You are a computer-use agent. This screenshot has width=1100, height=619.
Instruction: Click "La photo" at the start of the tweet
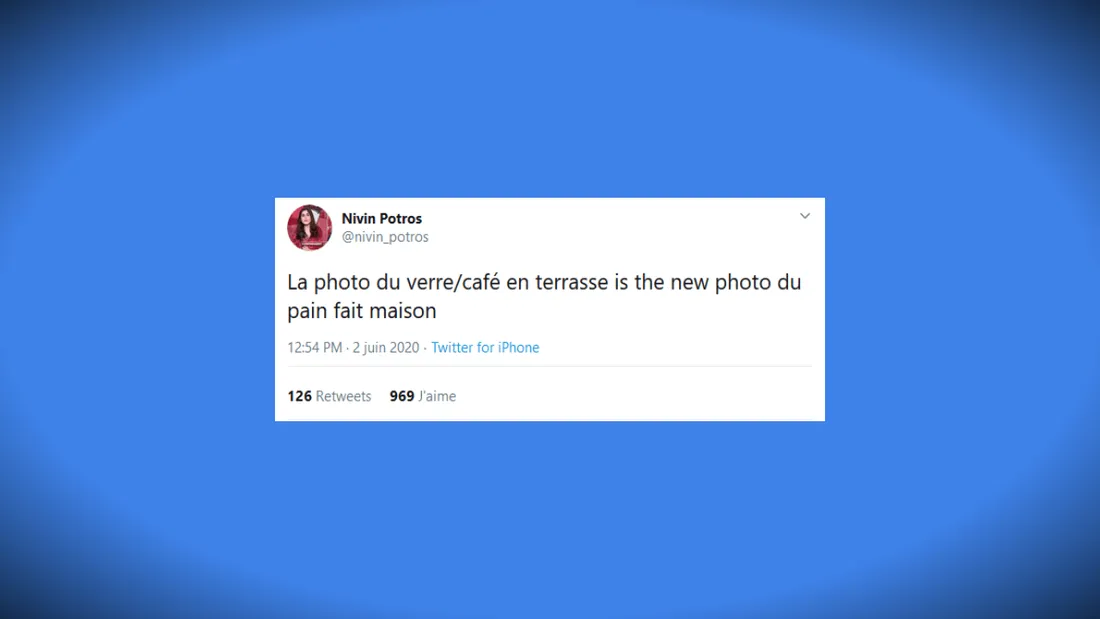pos(328,282)
